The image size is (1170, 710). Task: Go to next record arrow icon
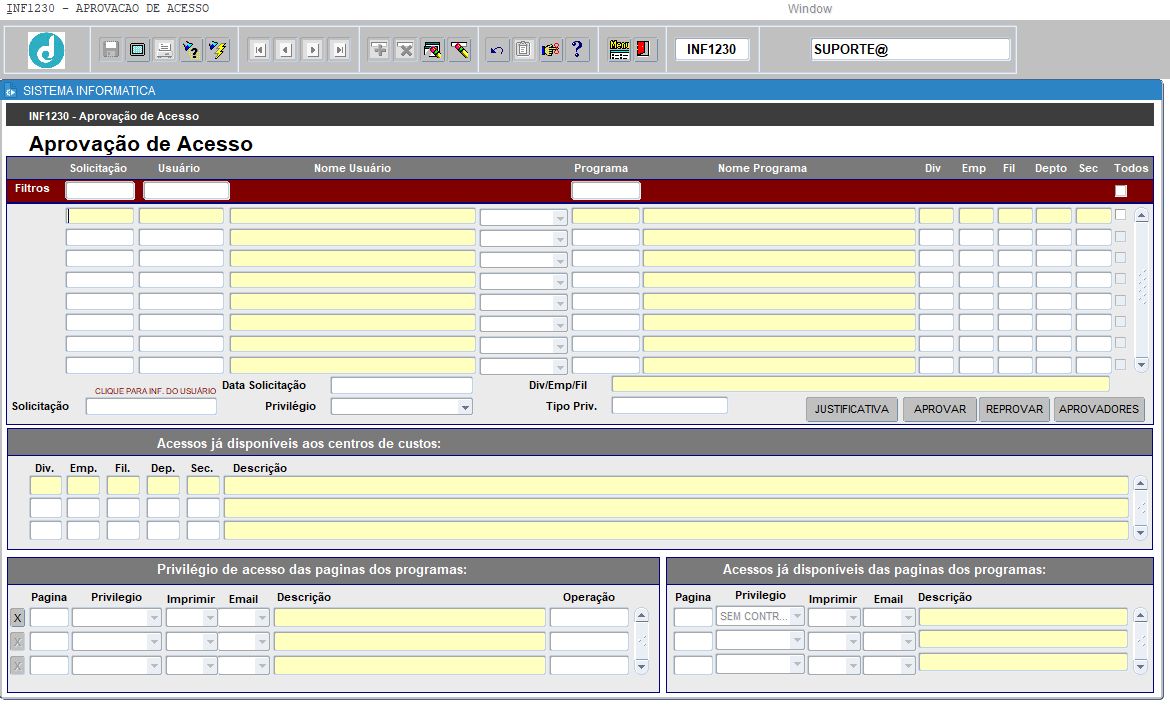click(313, 50)
